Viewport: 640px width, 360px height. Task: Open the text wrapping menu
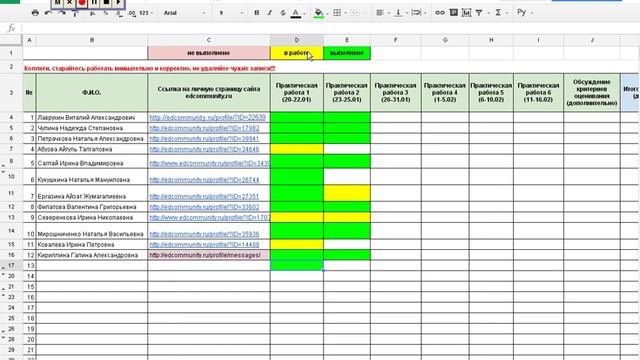pos(418,13)
